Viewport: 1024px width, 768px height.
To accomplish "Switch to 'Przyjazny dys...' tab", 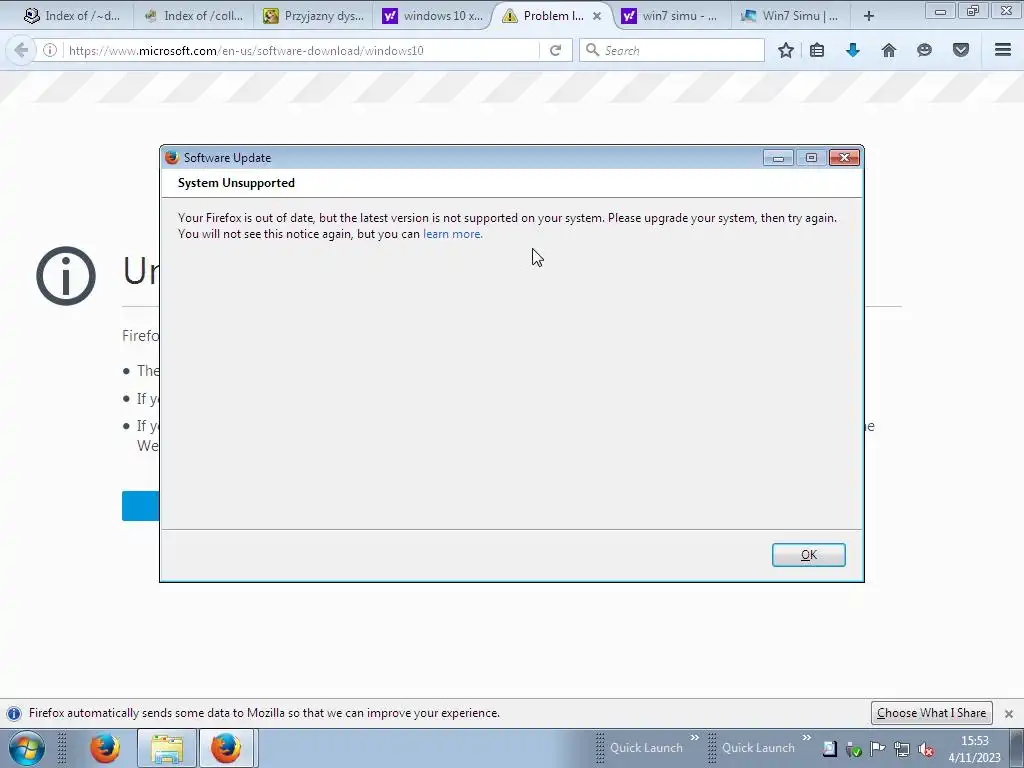I will click(313, 16).
